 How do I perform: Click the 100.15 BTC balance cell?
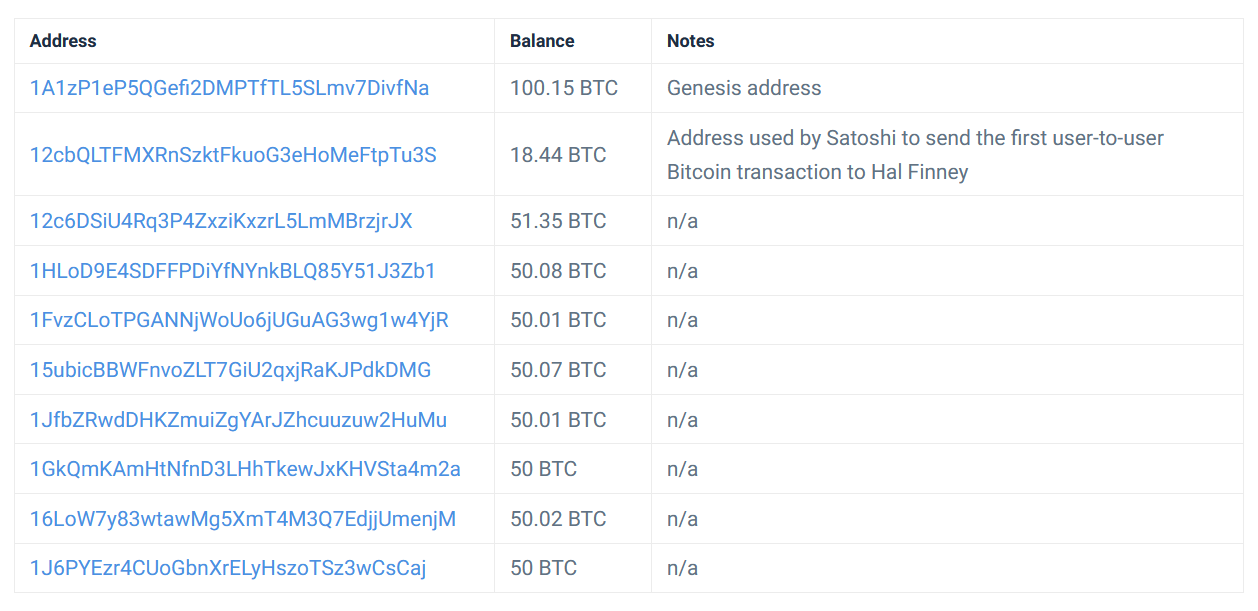564,88
